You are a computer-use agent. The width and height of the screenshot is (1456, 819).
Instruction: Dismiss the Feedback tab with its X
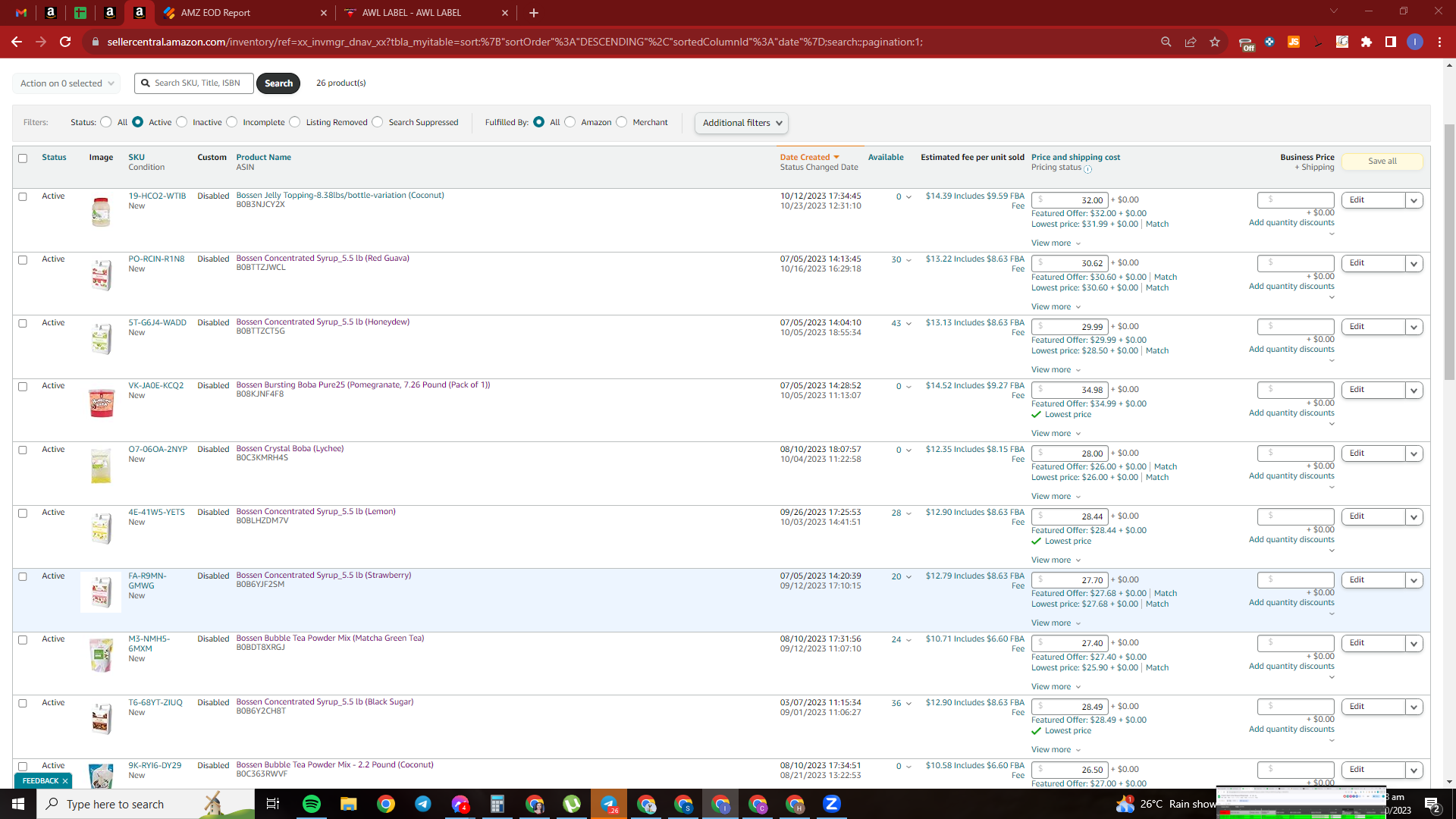tap(65, 781)
